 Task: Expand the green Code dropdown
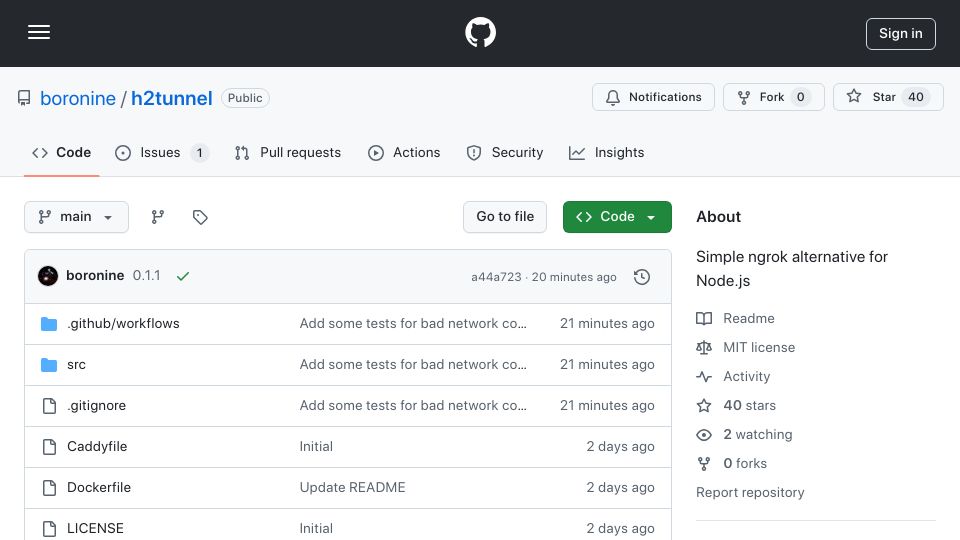click(617, 217)
